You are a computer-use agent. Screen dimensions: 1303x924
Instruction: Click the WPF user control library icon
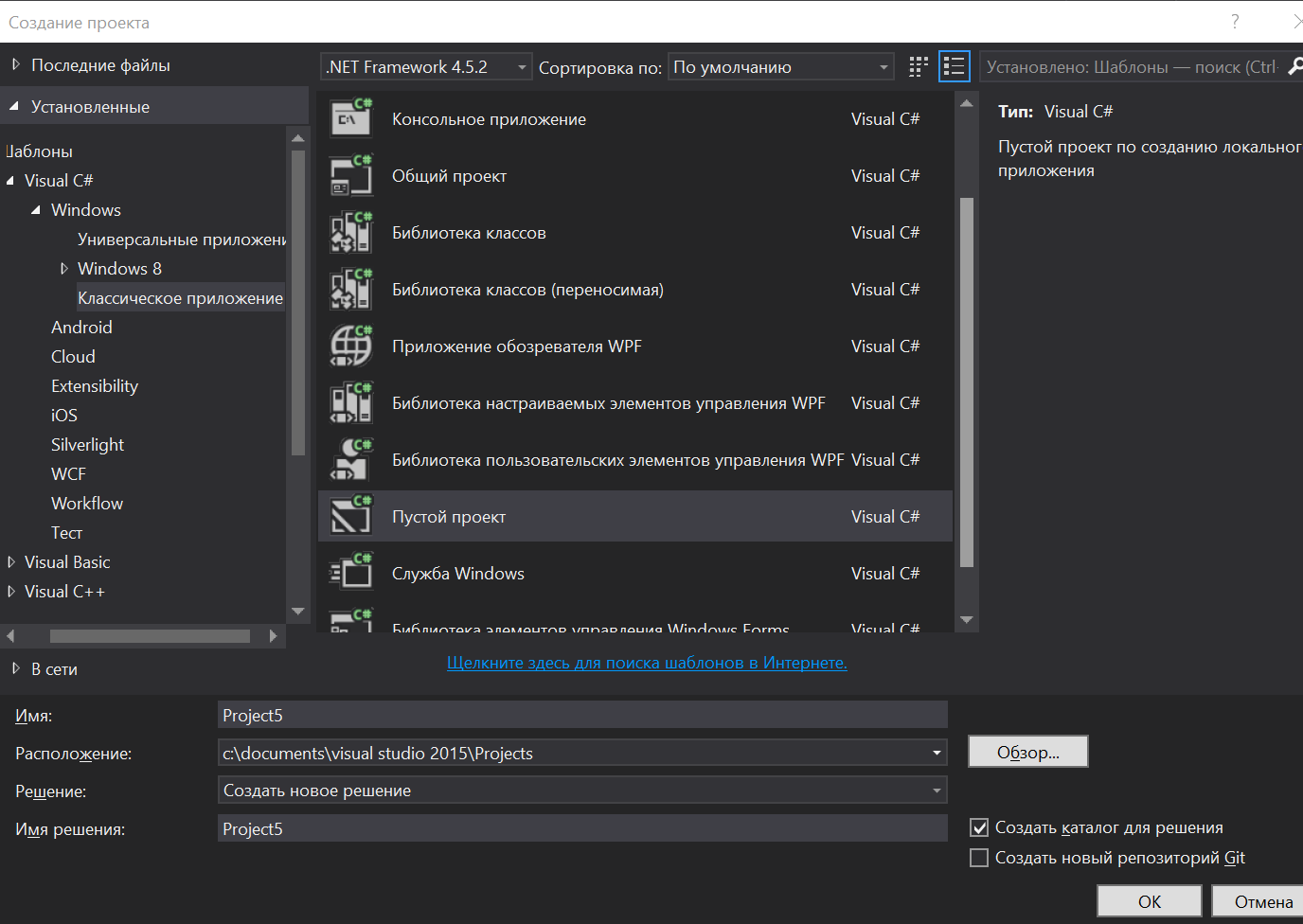pos(350,459)
